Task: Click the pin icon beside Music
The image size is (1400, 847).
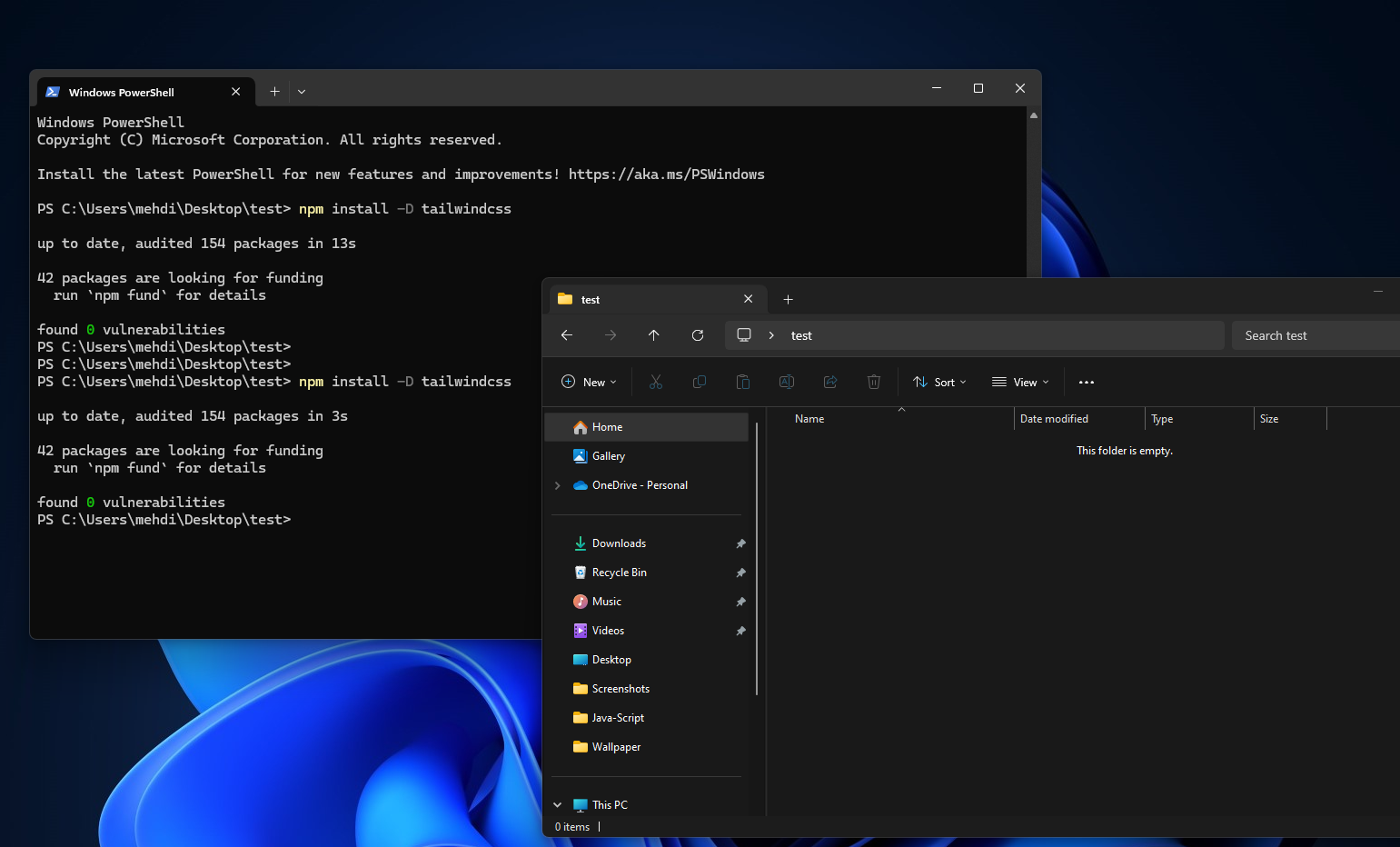Action: coord(740,602)
